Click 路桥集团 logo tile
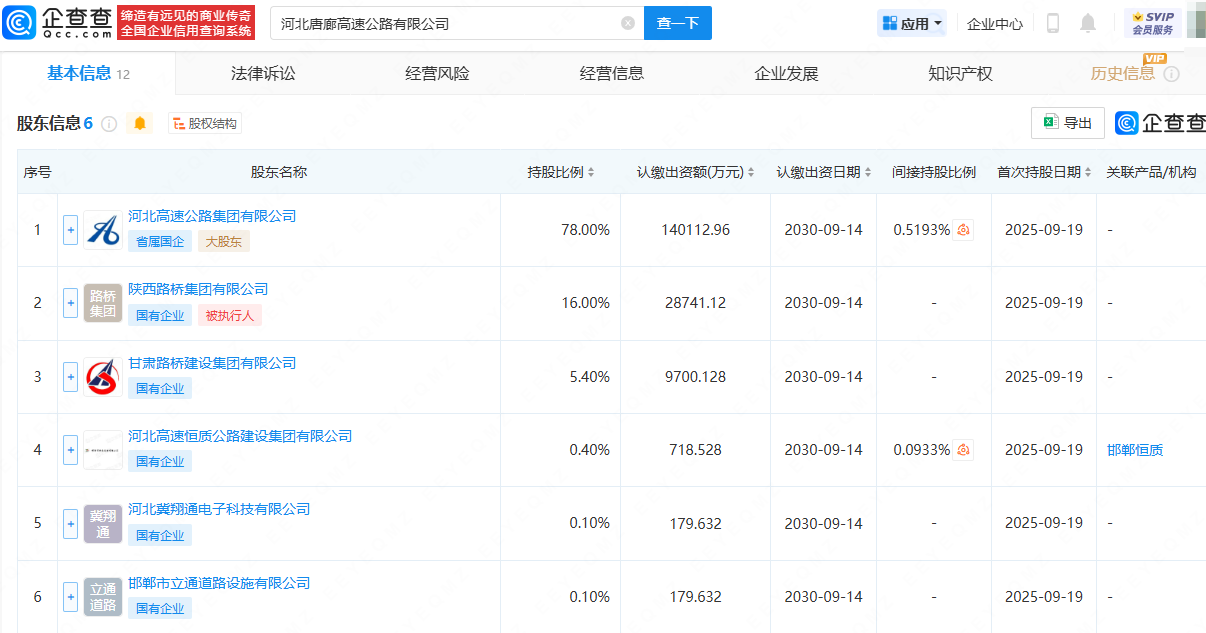Viewport: 1206px width, 633px height. tap(103, 303)
